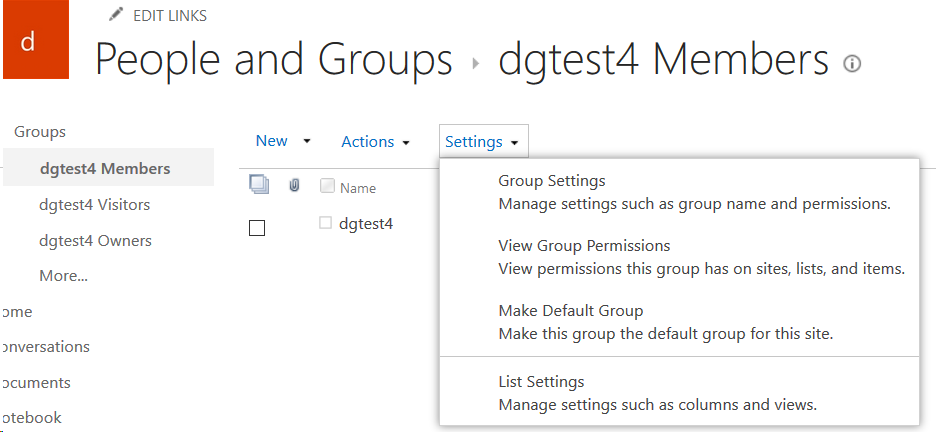Select dgtest4 Members in Groups sidebar
This screenshot has width=936, height=432.
click(108, 168)
